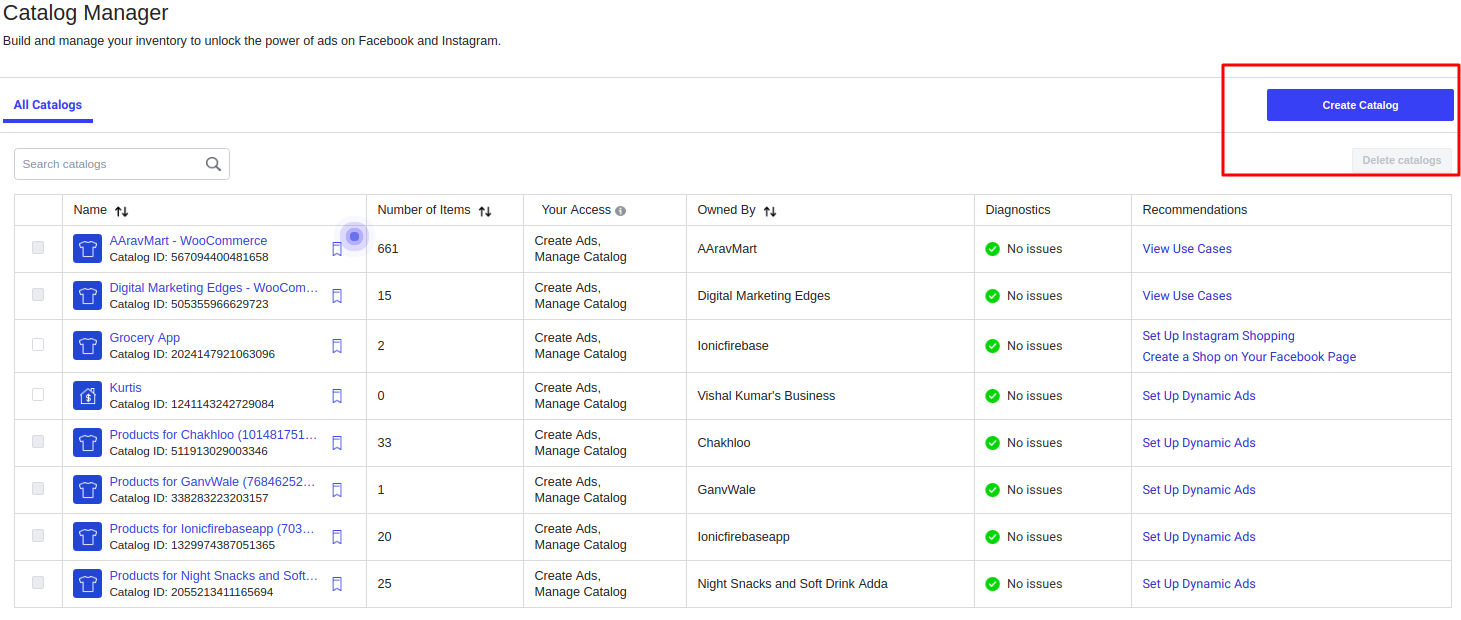The height and width of the screenshot is (620, 1461).
Task: Click Catalog ID 1241143242729084 text
Action: tap(192, 405)
